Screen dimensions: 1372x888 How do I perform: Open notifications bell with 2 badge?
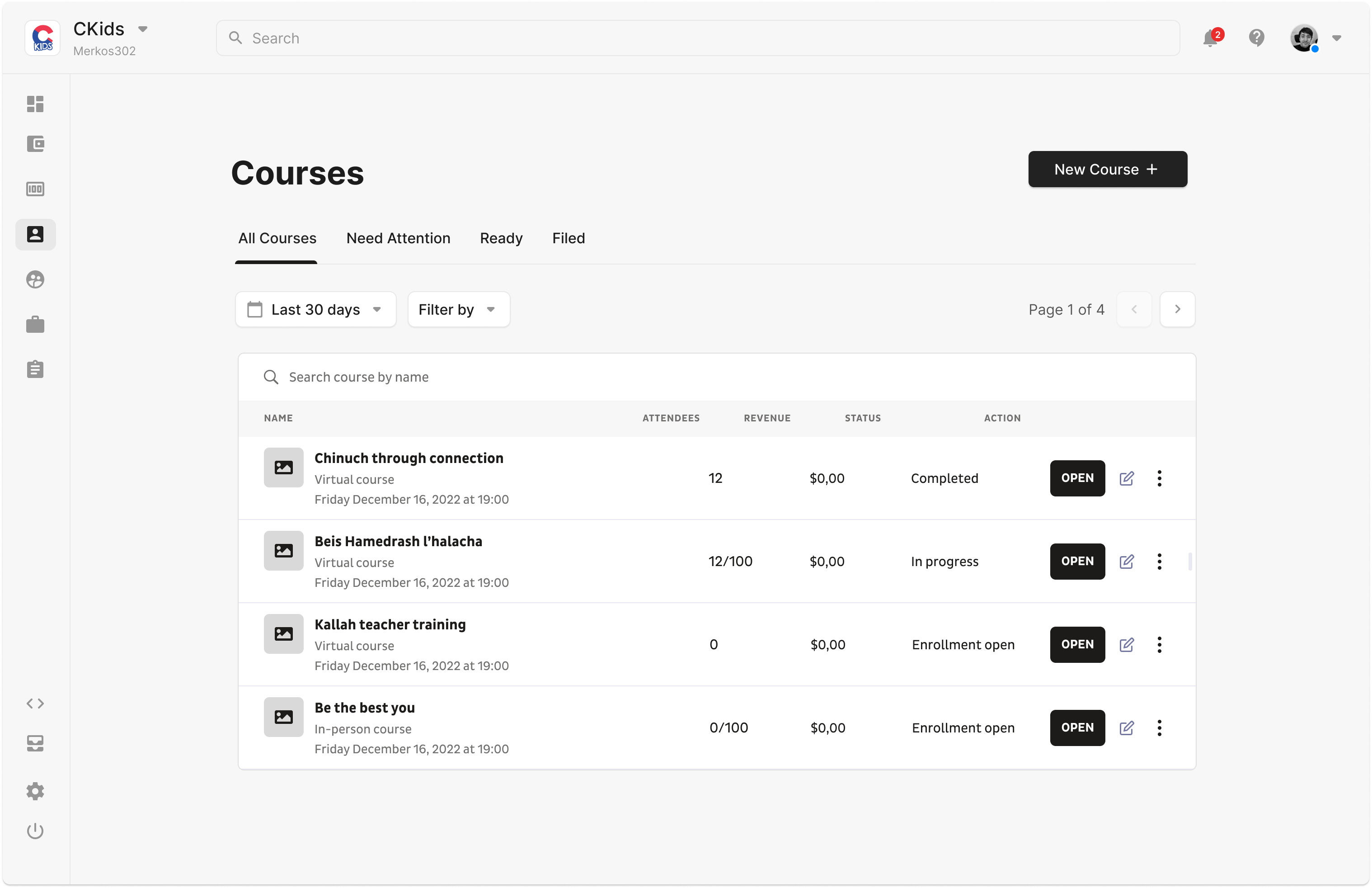coord(1212,38)
